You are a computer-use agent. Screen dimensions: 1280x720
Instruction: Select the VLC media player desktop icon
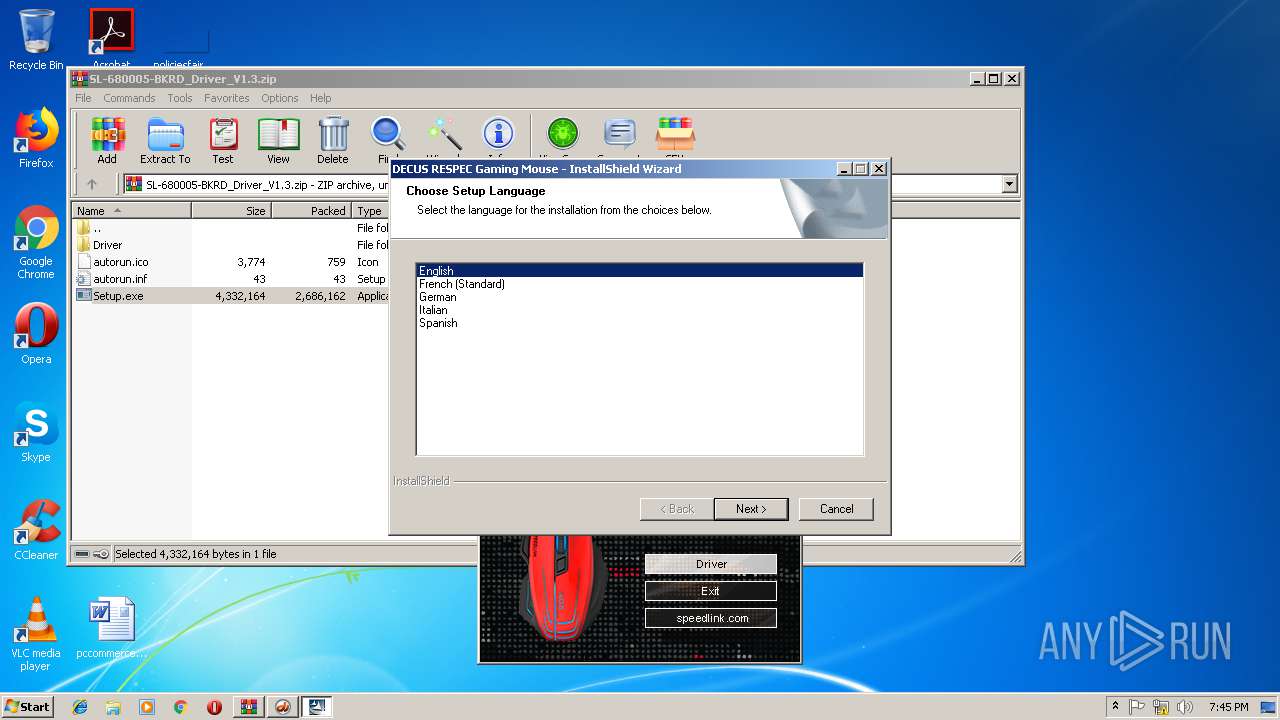[x=36, y=634]
